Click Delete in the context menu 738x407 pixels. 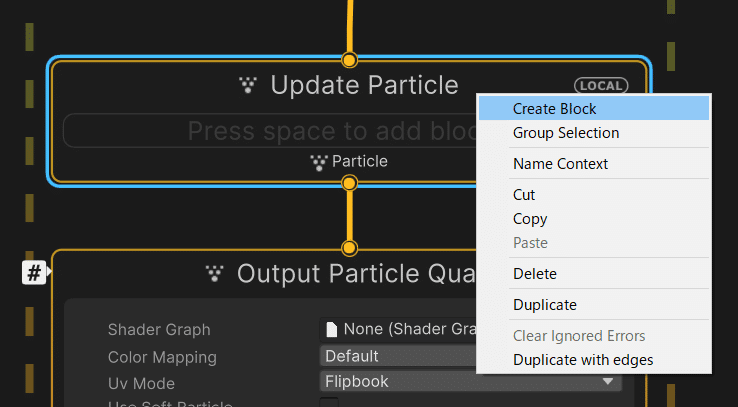point(534,274)
